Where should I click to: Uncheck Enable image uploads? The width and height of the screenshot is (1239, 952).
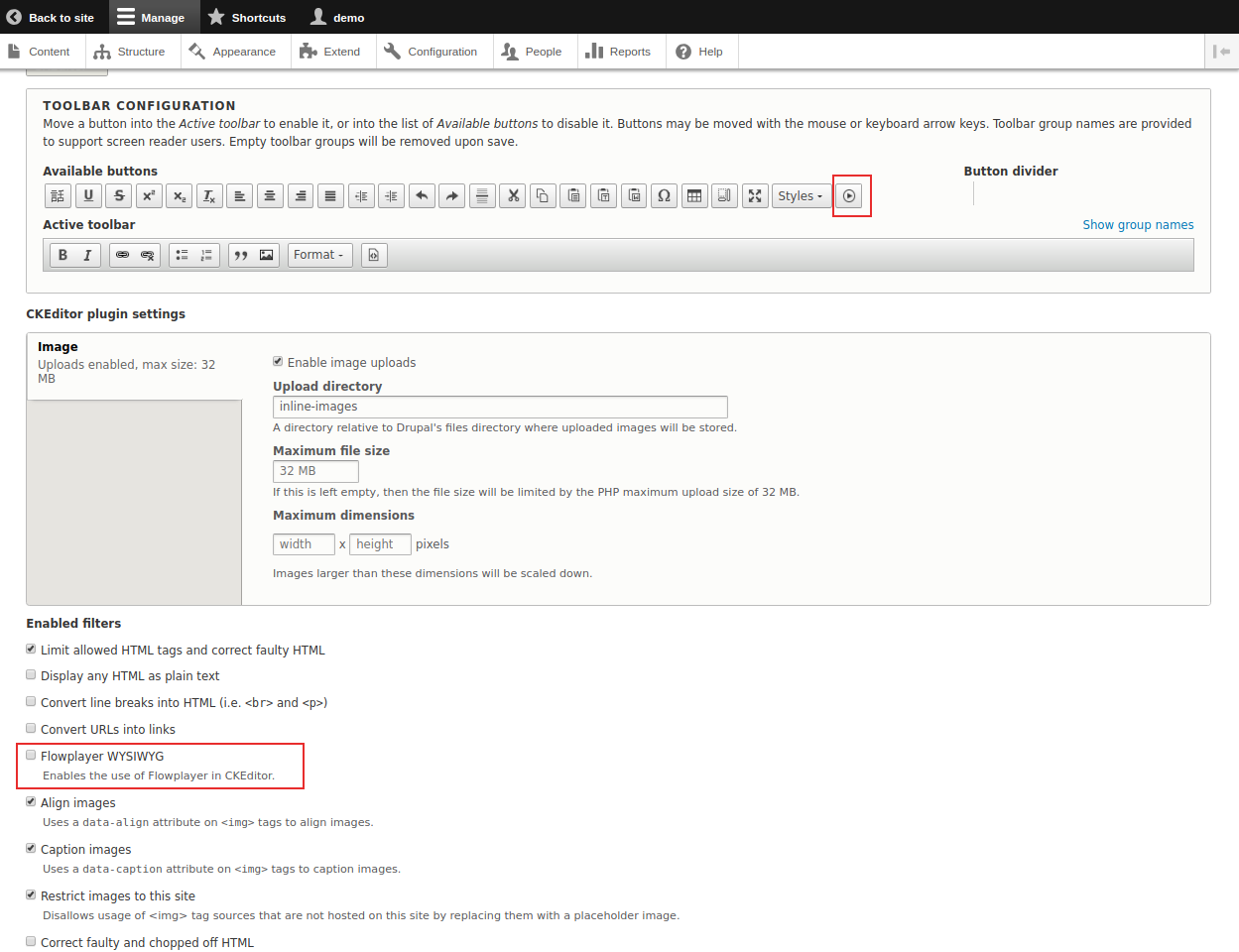(x=278, y=362)
